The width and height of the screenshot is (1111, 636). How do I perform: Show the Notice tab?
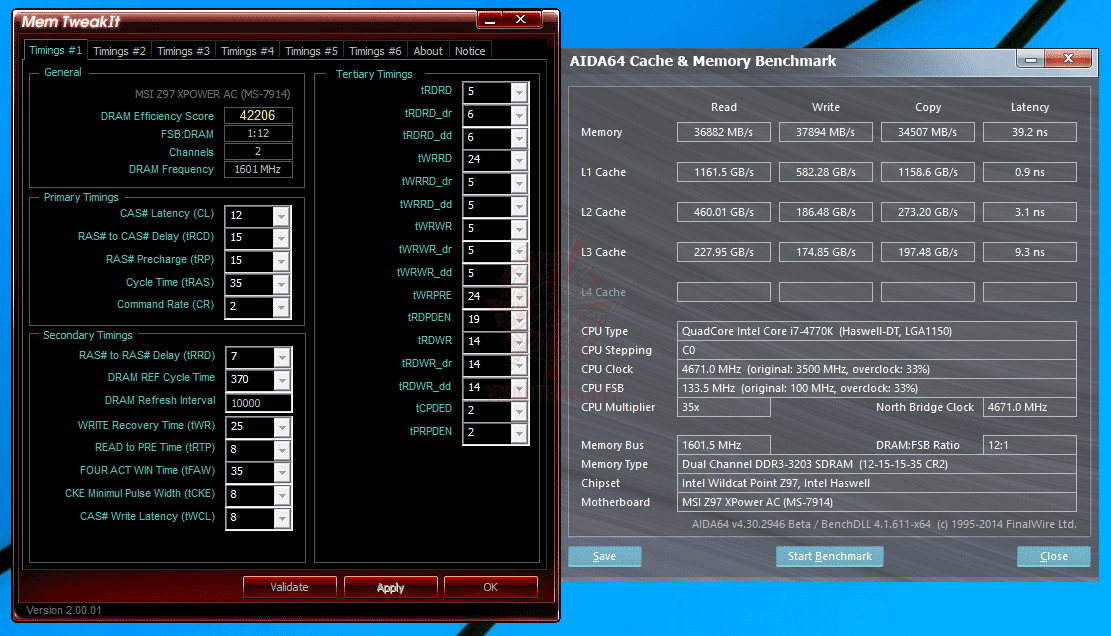coord(470,51)
